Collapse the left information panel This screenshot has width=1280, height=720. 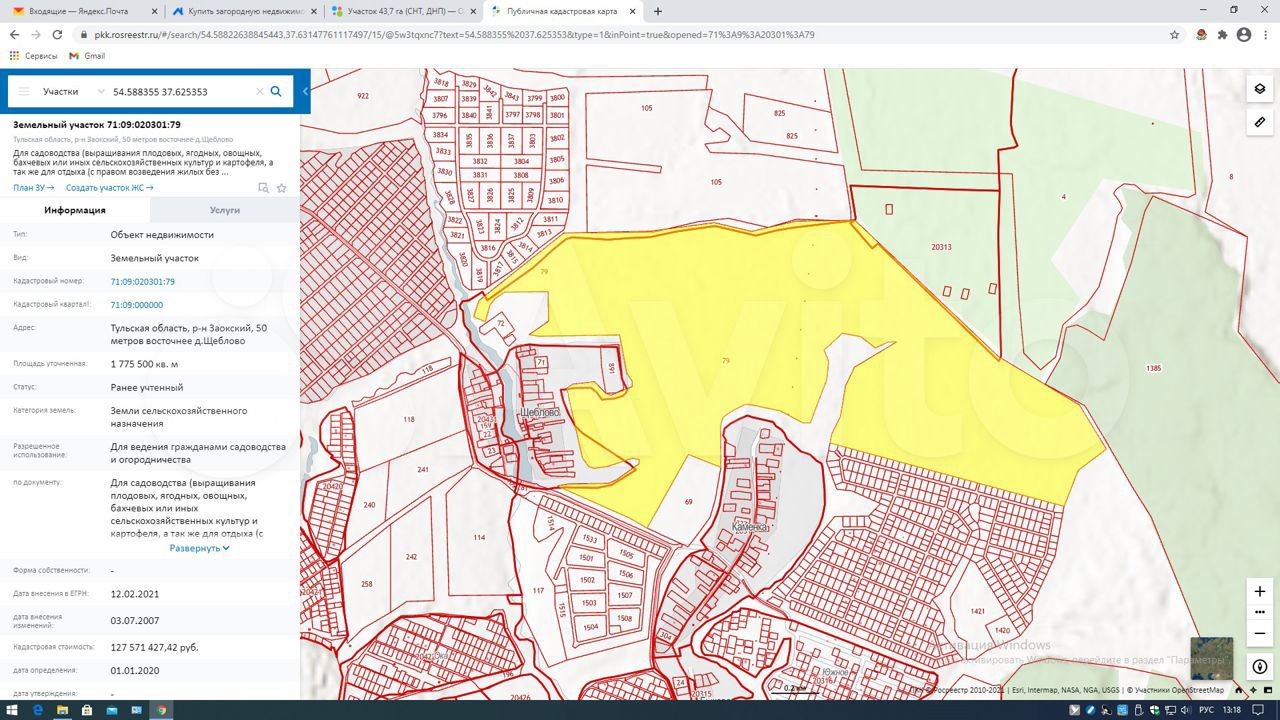pos(305,91)
